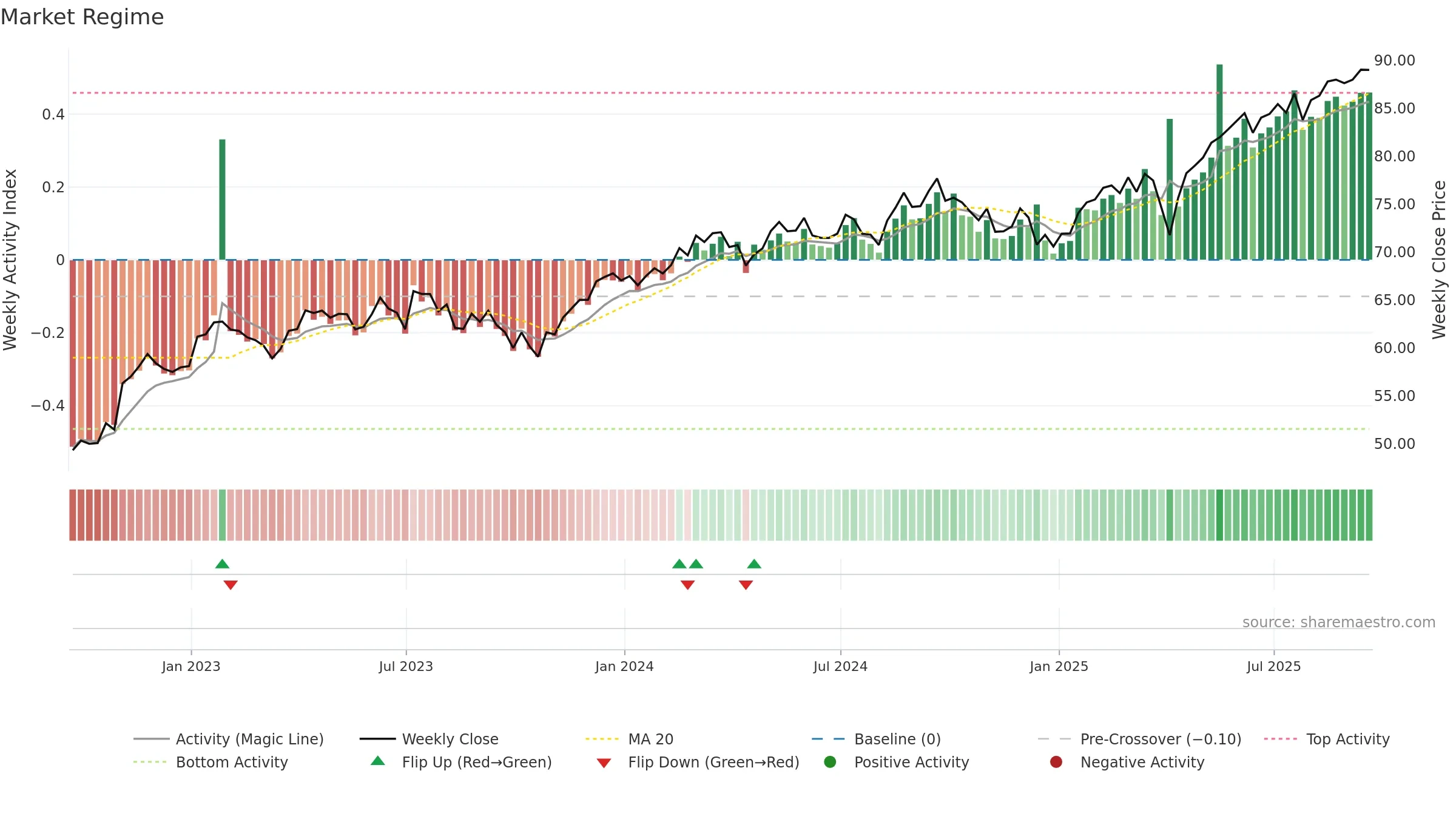Screen dimensions: 1456x819
Task: Toggle the Flip Down (Green→Red) legend entry
Action: click(x=698, y=762)
